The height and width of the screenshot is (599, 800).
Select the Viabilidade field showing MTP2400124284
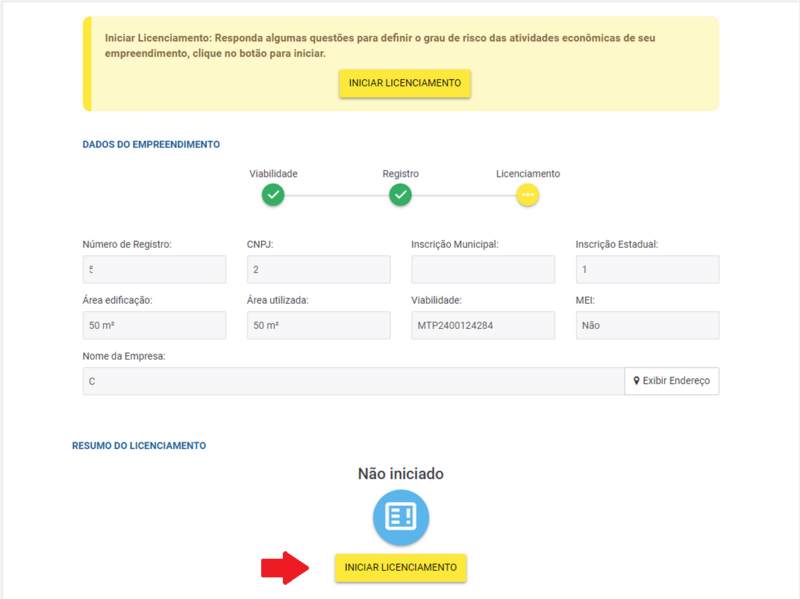(x=482, y=325)
